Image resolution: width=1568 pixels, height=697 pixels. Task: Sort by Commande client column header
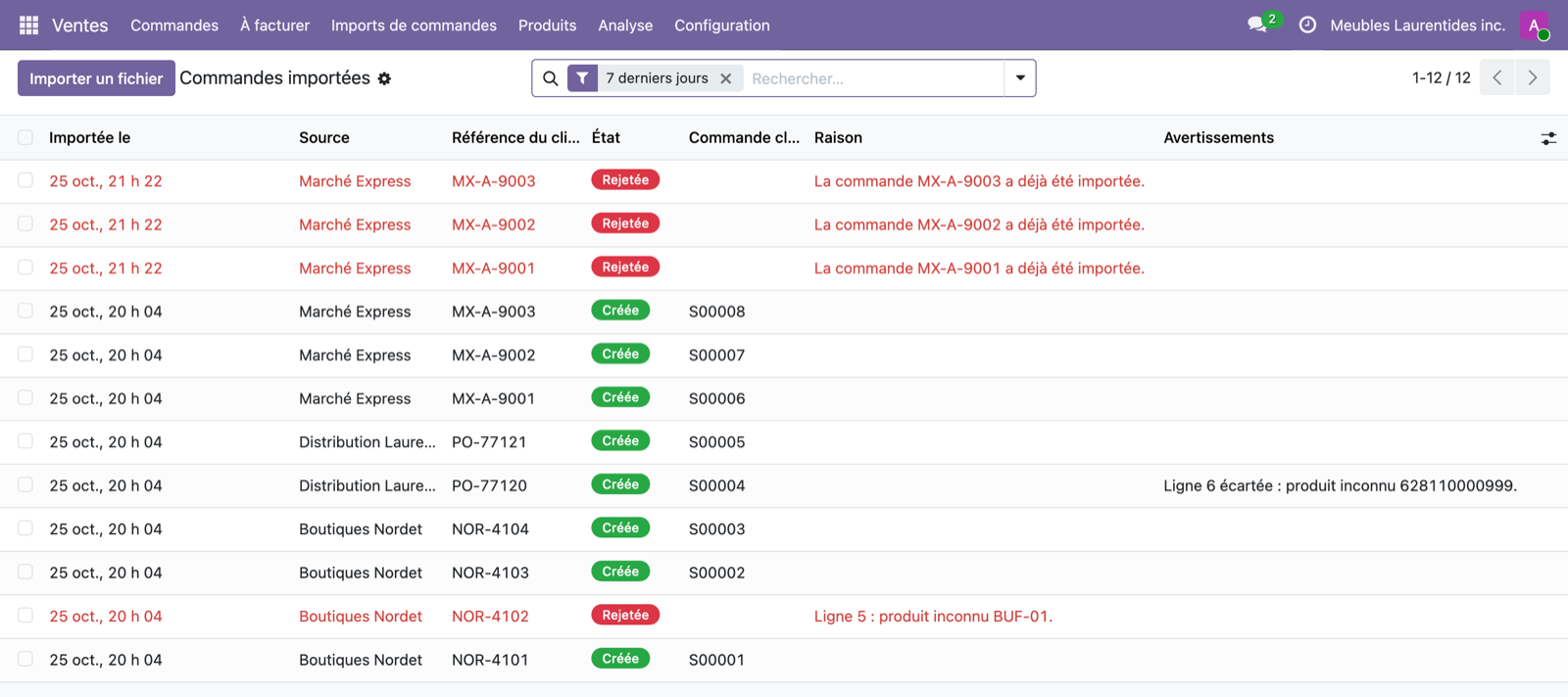(x=744, y=138)
